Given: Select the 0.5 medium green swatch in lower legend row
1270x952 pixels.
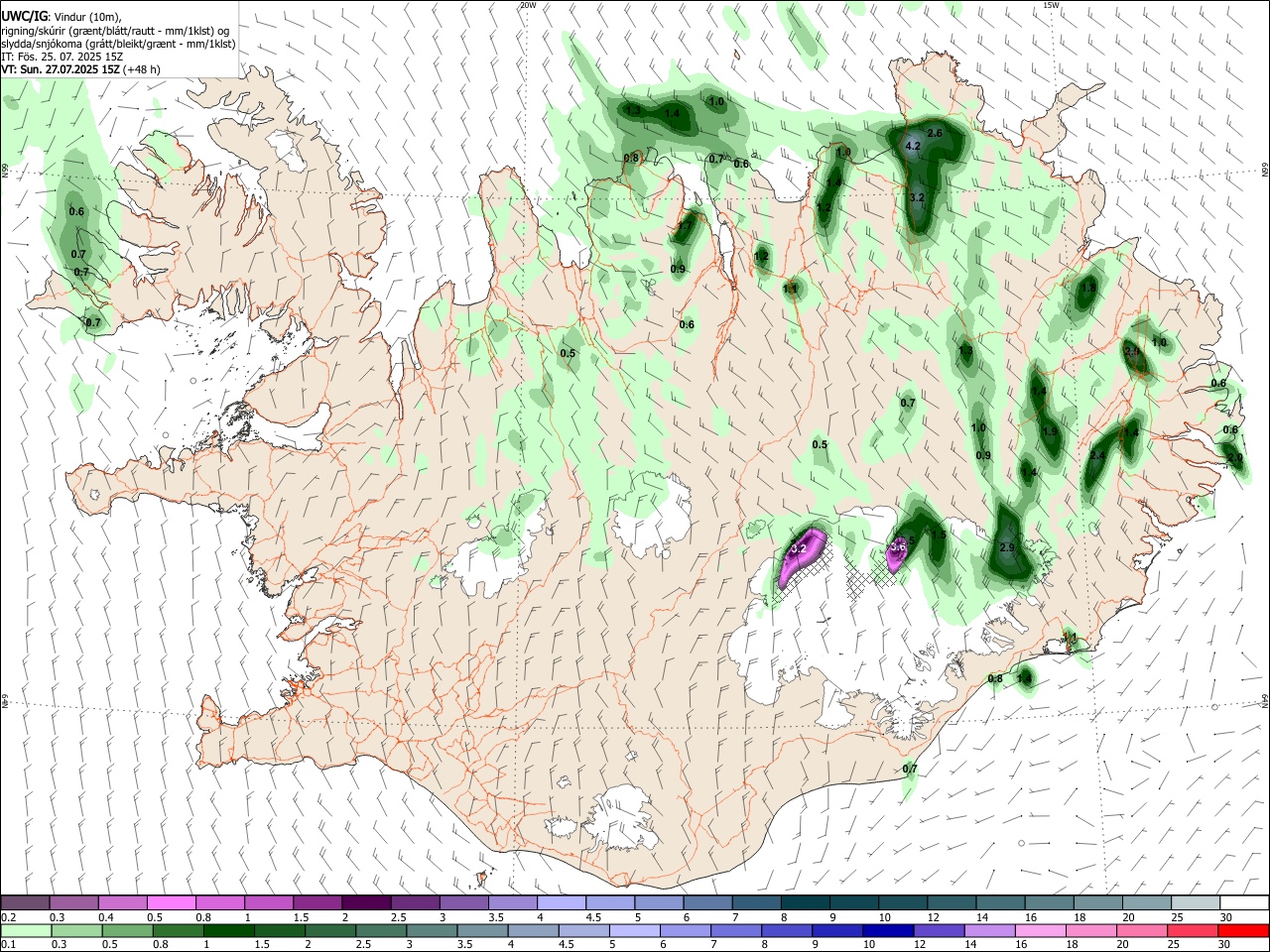Looking at the screenshot, I should [128, 930].
